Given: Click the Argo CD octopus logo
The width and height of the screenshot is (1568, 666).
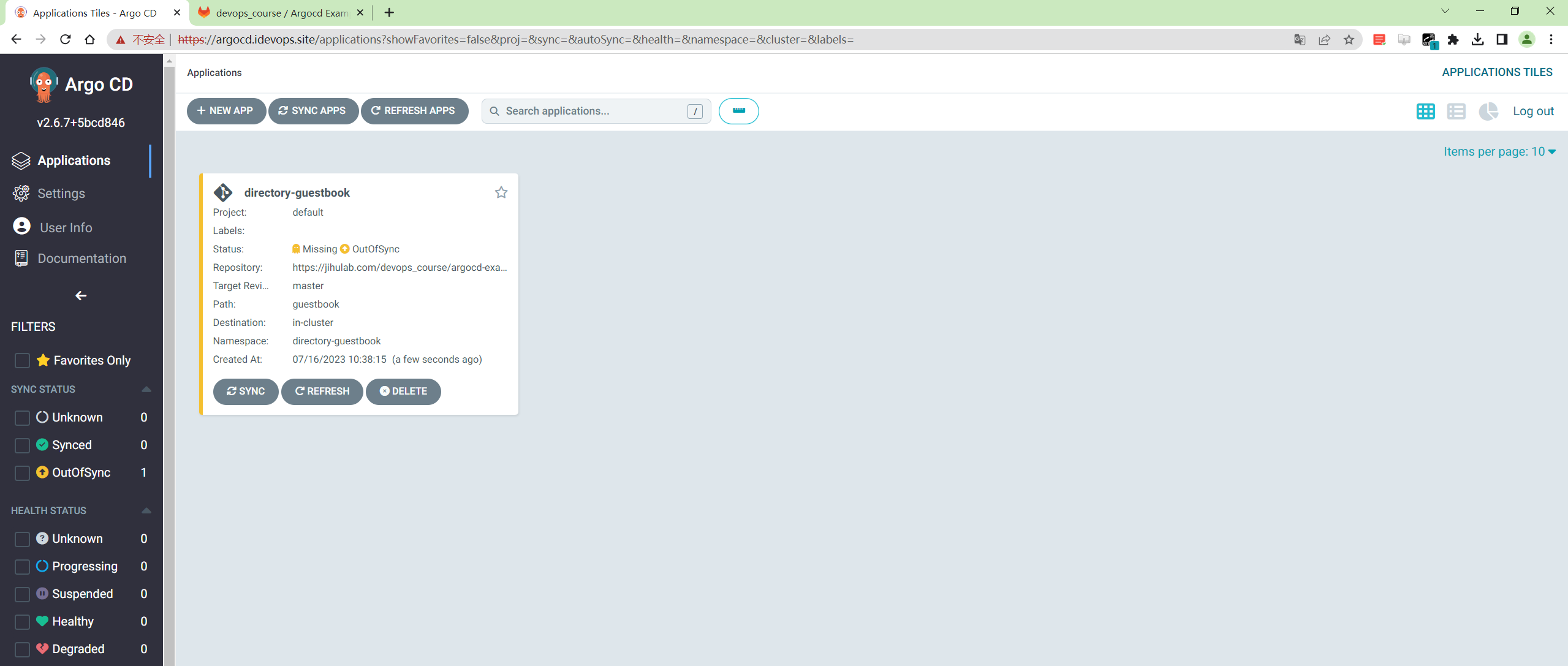Looking at the screenshot, I should coord(44,85).
